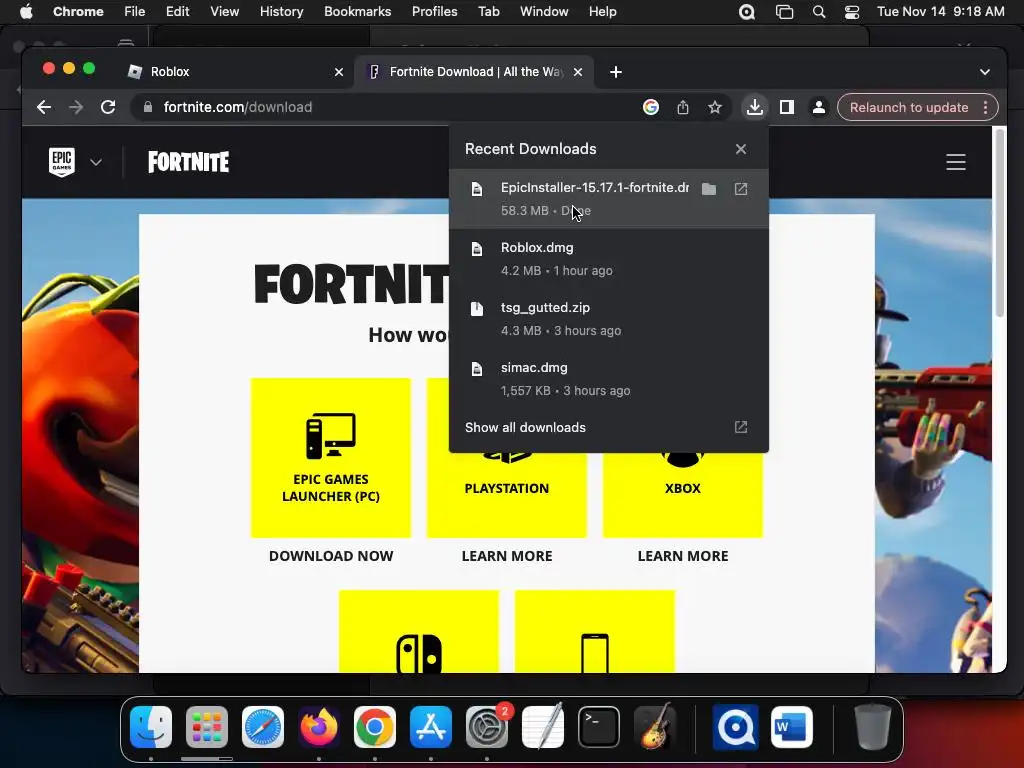Screen dimensions: 1024x768
Task: Open the EpicInstaller-15.17.1-fortnite download entry
Action: (x=609, y=199)
